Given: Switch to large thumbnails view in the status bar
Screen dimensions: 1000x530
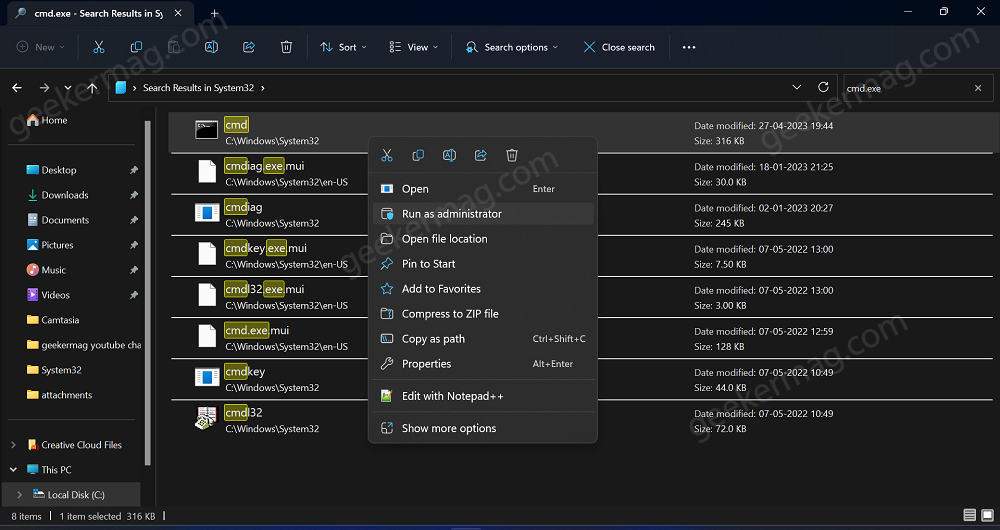Looking at the screenshot, I should 987,515.
